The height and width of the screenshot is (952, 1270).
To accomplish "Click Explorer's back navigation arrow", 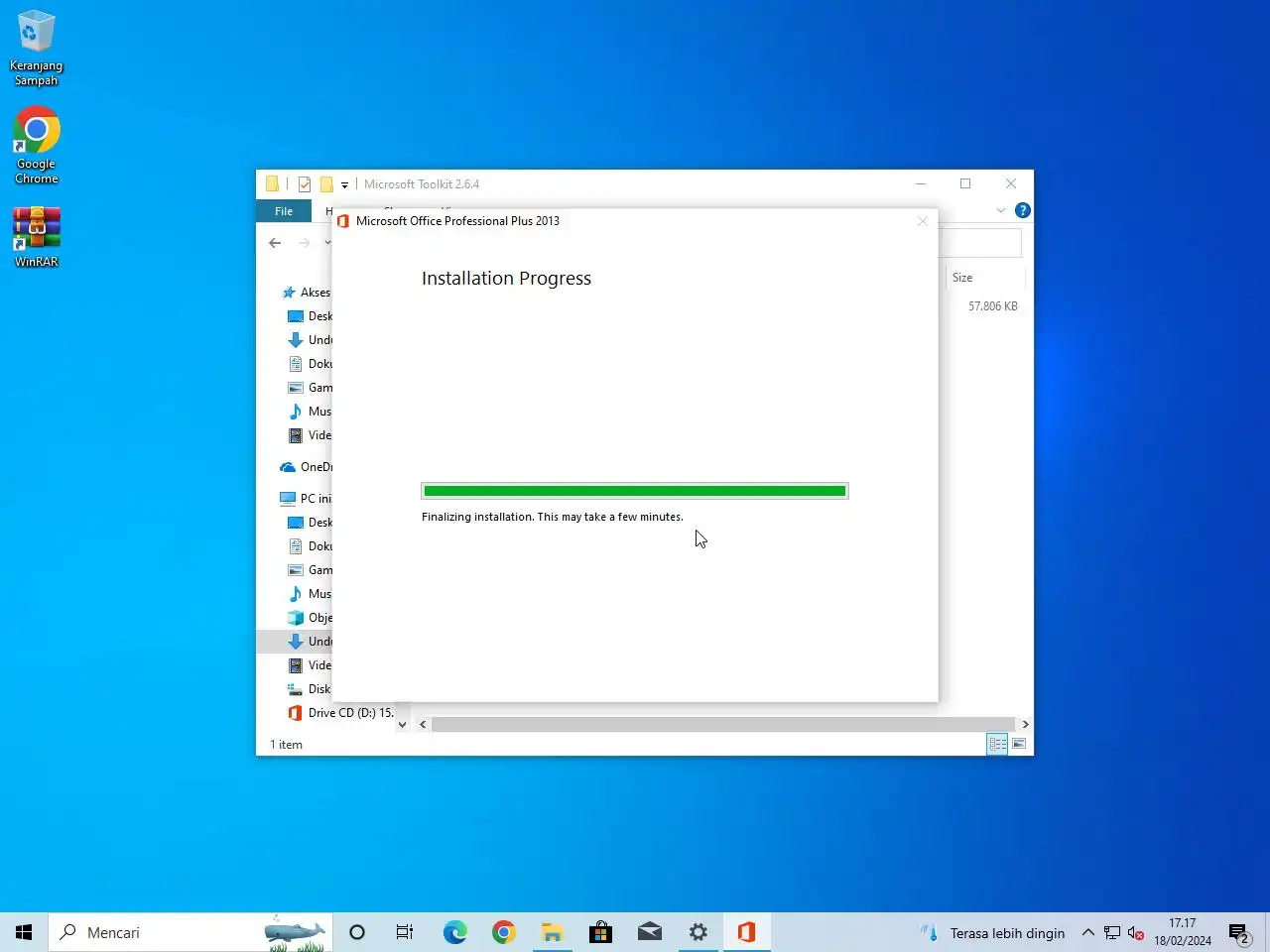I will coord(275,243).
